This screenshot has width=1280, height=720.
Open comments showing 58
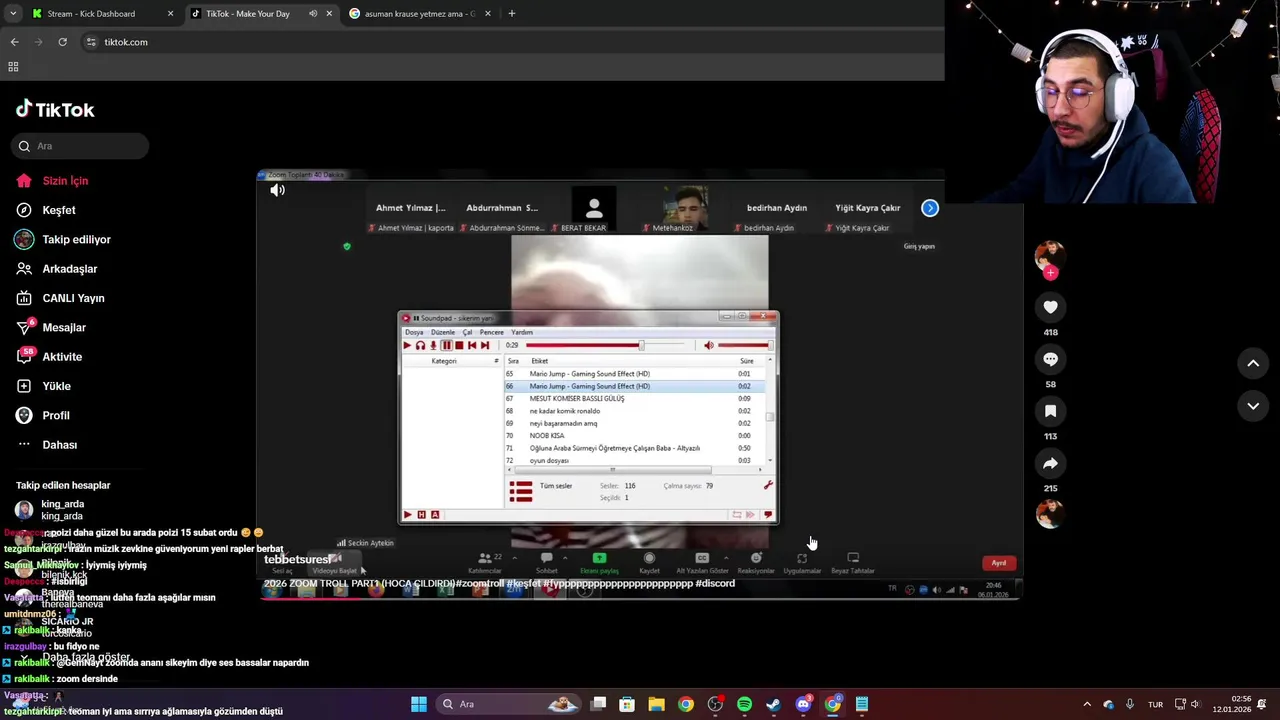coord(1050,359)
